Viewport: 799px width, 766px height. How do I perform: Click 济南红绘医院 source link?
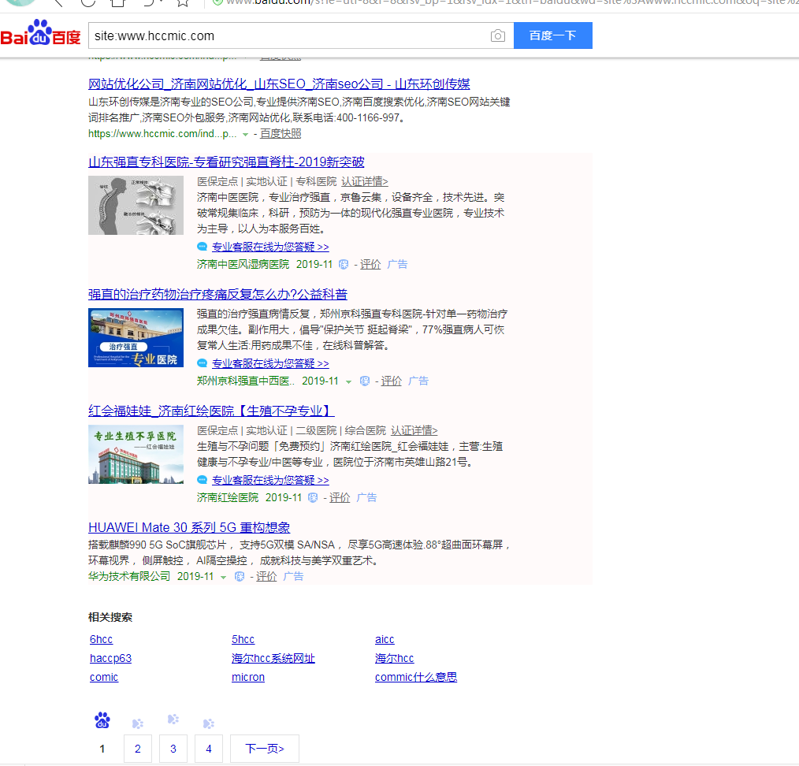click(x=228, y=497)
